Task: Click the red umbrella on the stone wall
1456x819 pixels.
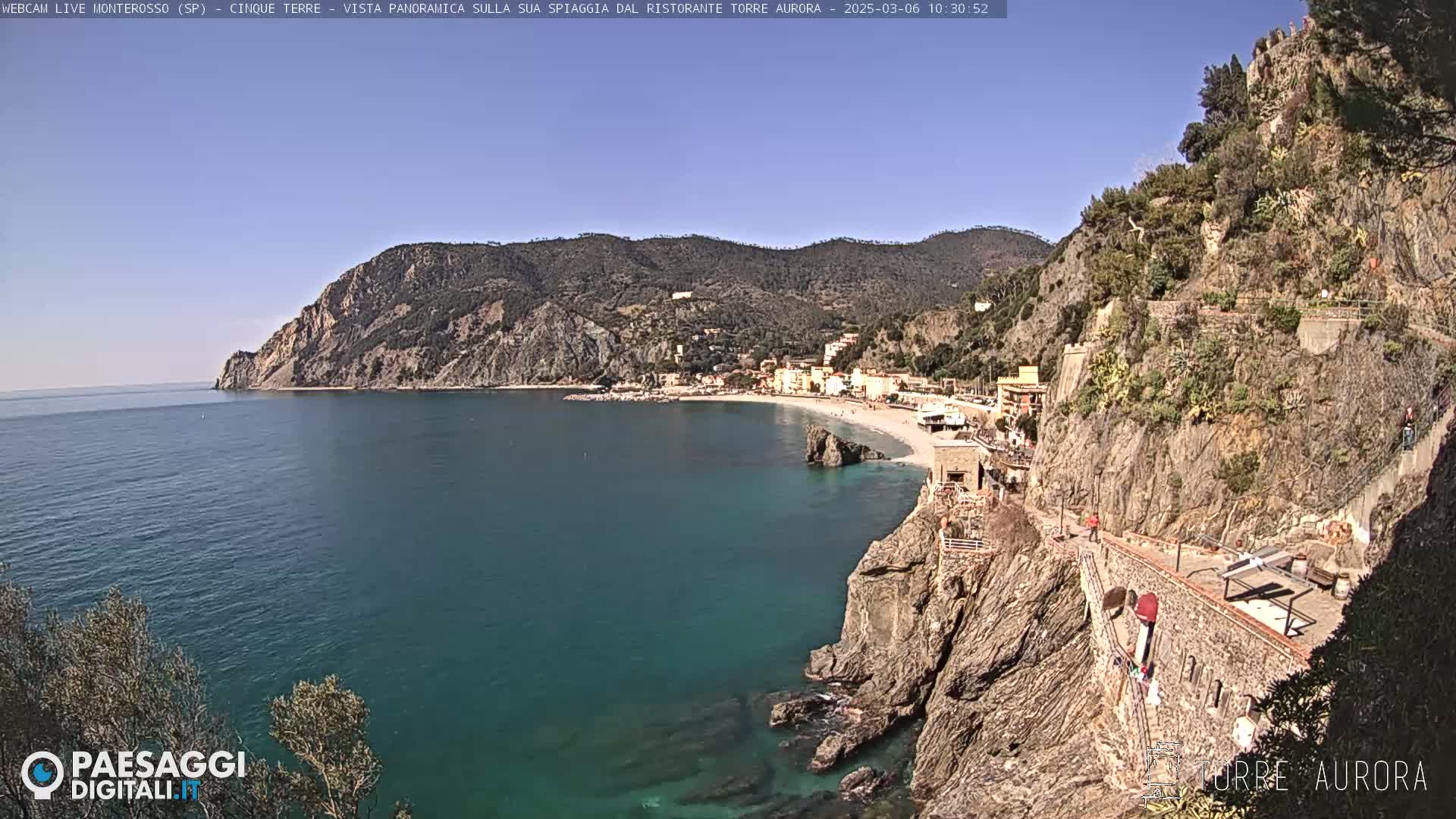Action: coord(1146,607)
